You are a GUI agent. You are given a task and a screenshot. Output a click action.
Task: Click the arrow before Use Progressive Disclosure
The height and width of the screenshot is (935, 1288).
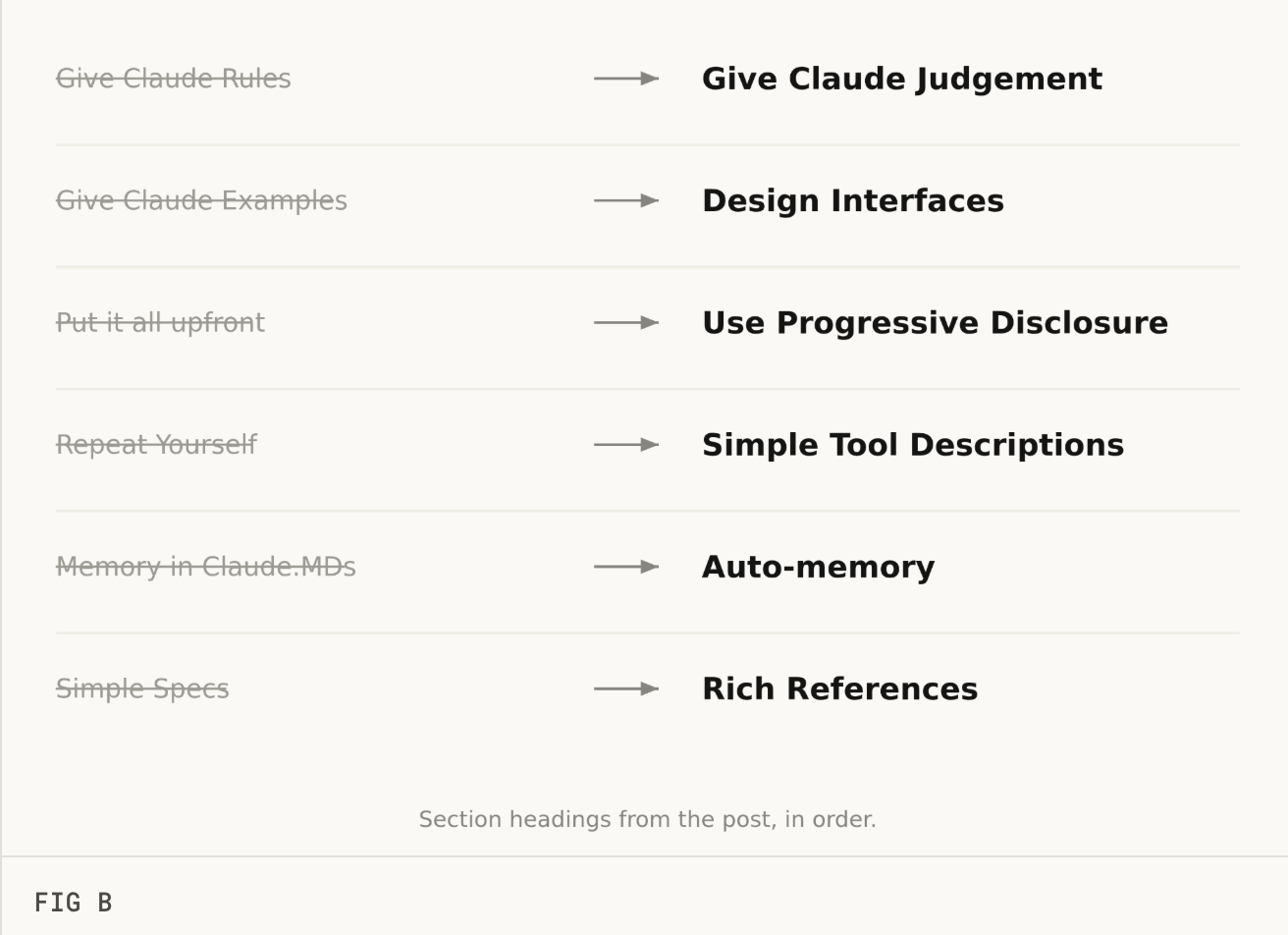click(626, 322)
